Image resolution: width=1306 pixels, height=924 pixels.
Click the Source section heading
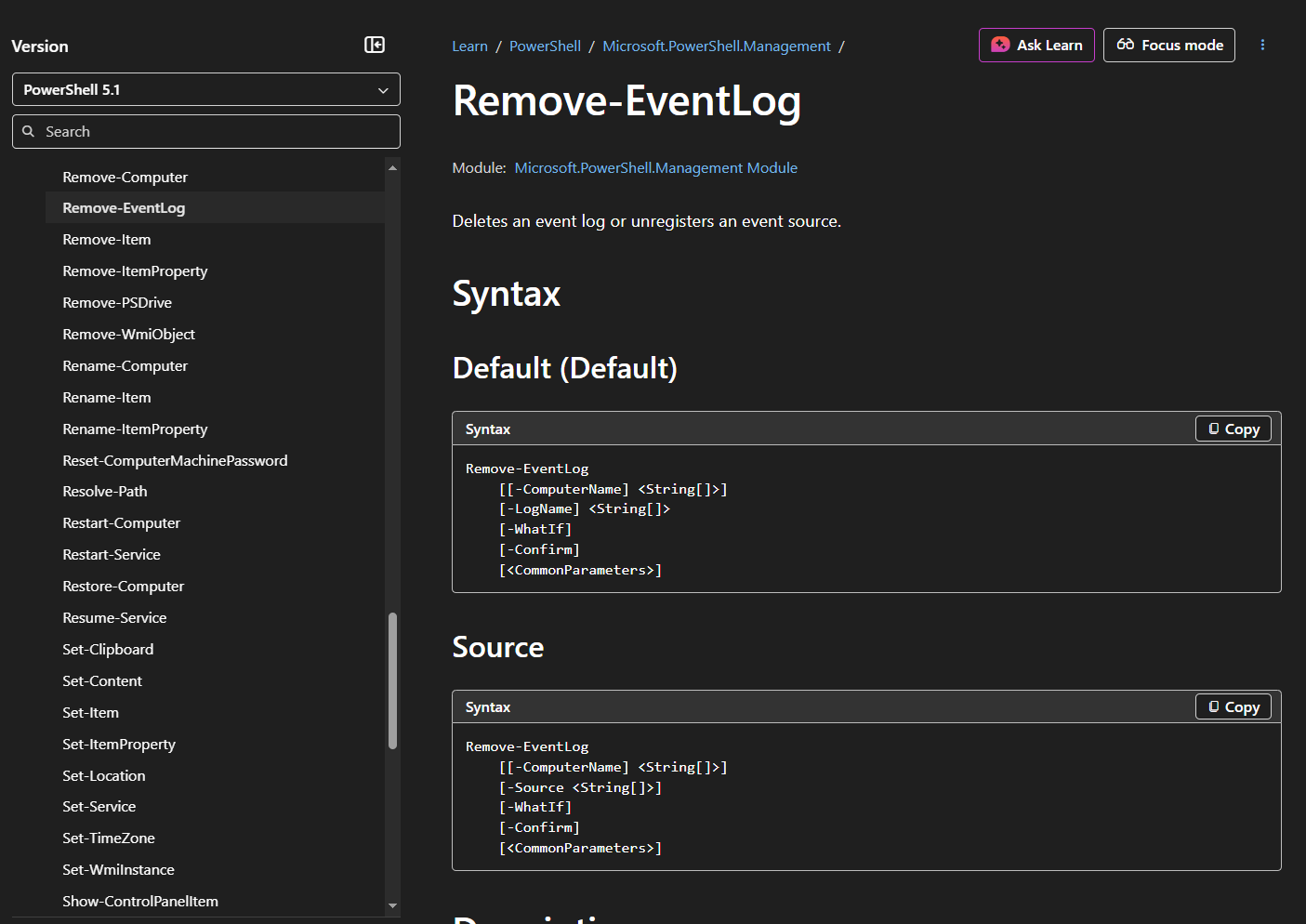coord(497,647)
